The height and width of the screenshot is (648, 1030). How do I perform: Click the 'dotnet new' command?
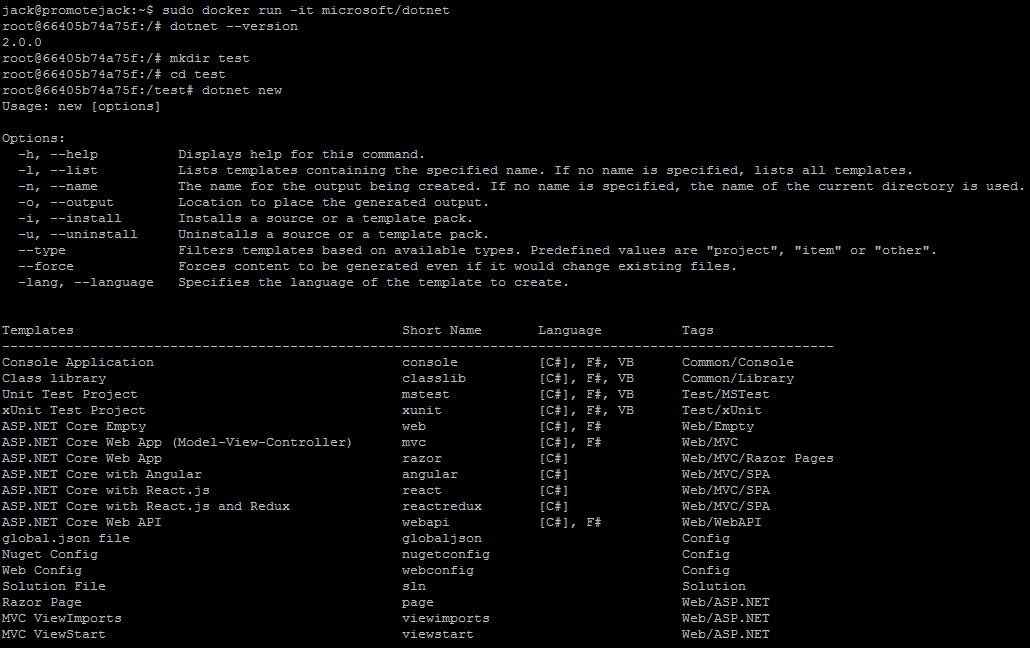click(x=242, y=90)
